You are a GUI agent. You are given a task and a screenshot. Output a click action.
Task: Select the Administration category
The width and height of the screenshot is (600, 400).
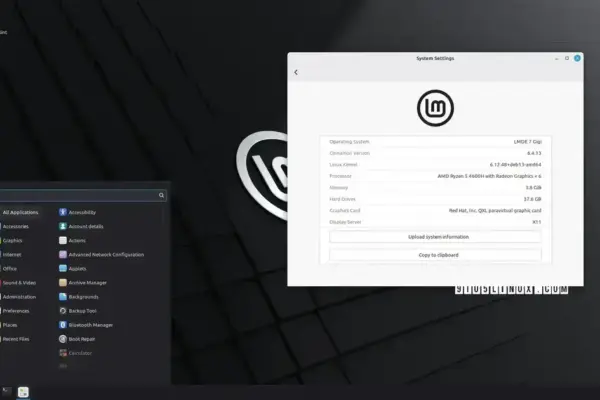coord(19,297)
